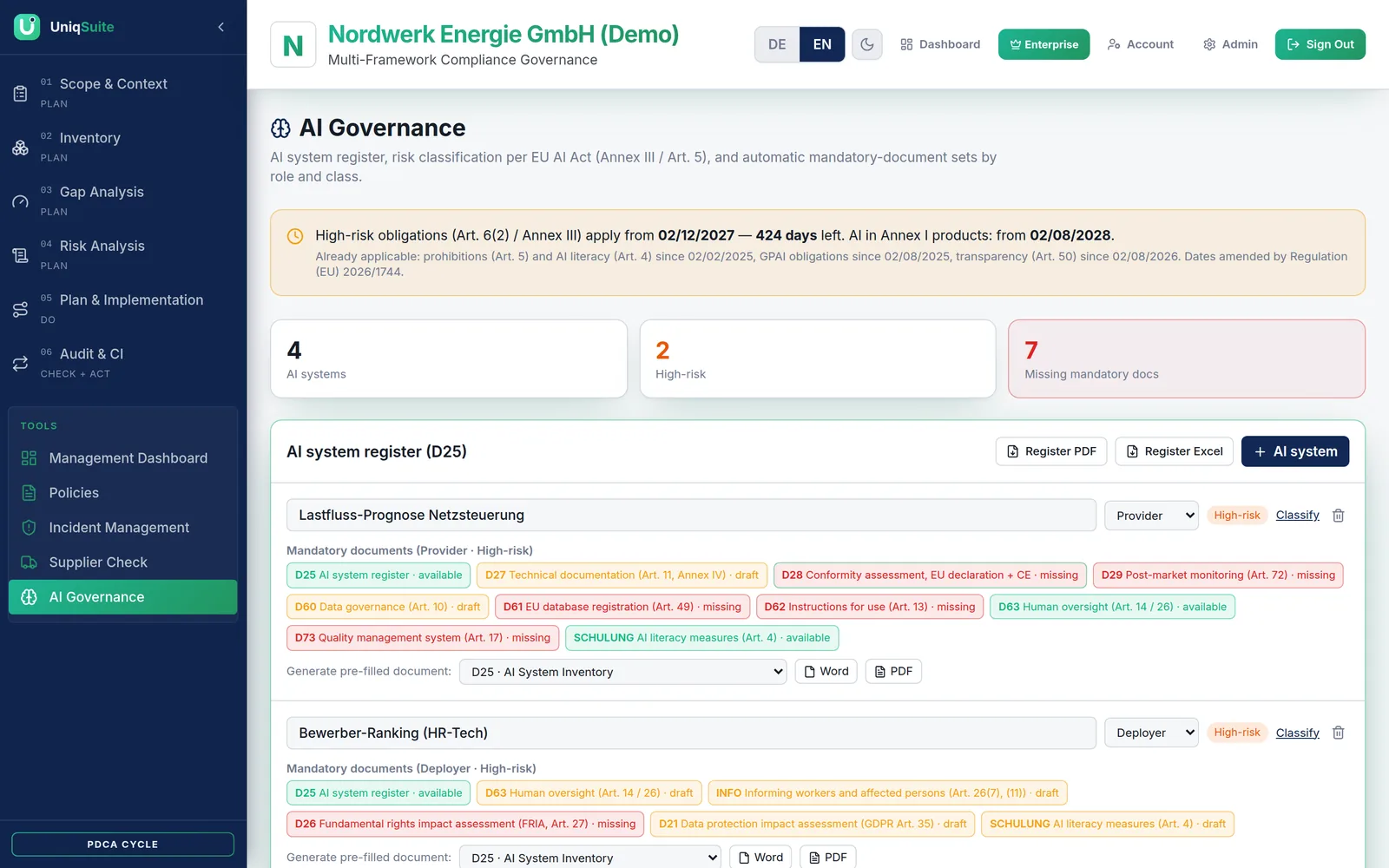Image resolution: width=1389 pixels, height=868 pixels.
Task: Click the Incident Management shield icon
Action: pos(29,528)
